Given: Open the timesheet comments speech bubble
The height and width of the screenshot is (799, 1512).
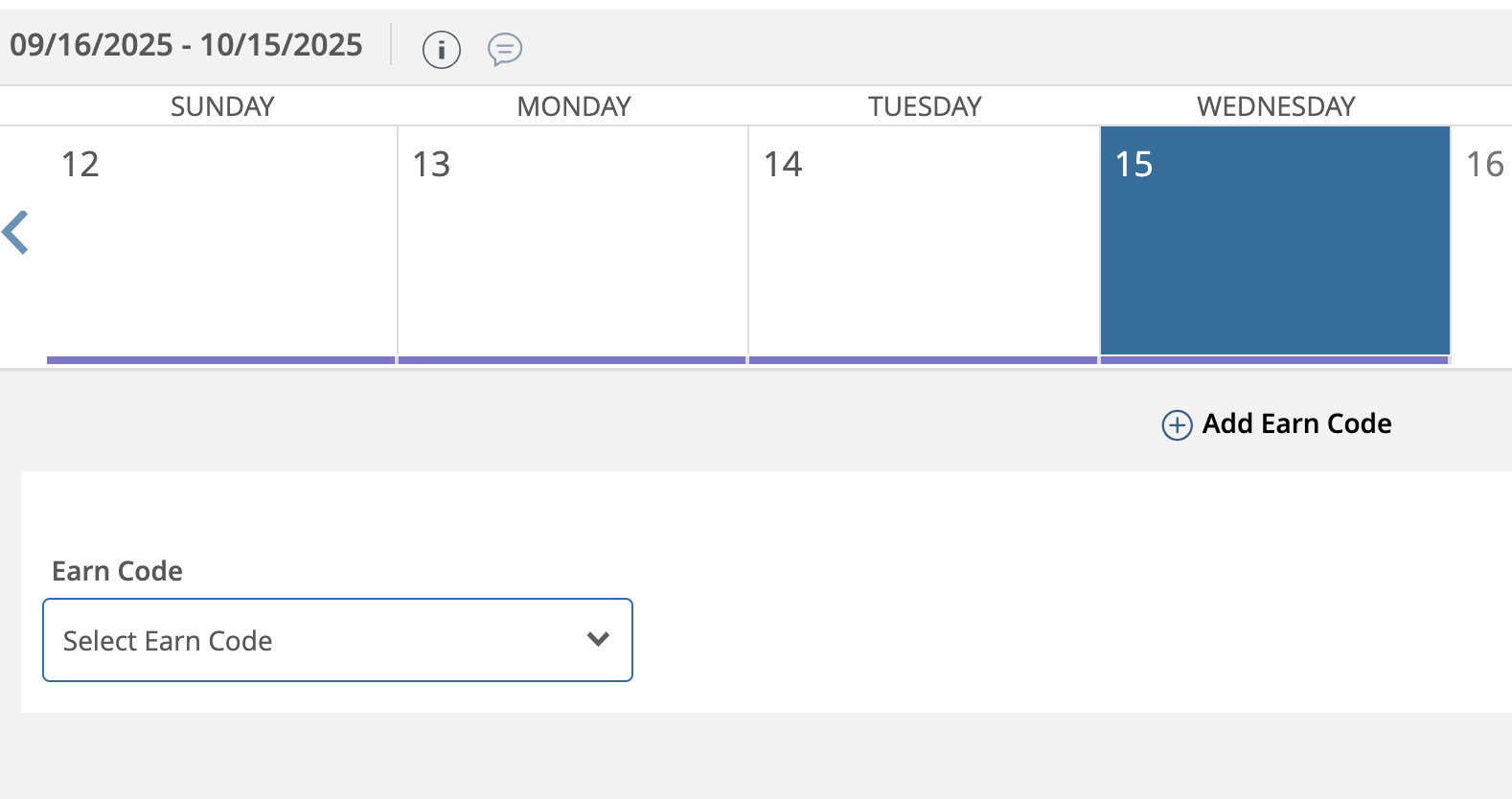Looking at the screenshot, I should [505, 49].
